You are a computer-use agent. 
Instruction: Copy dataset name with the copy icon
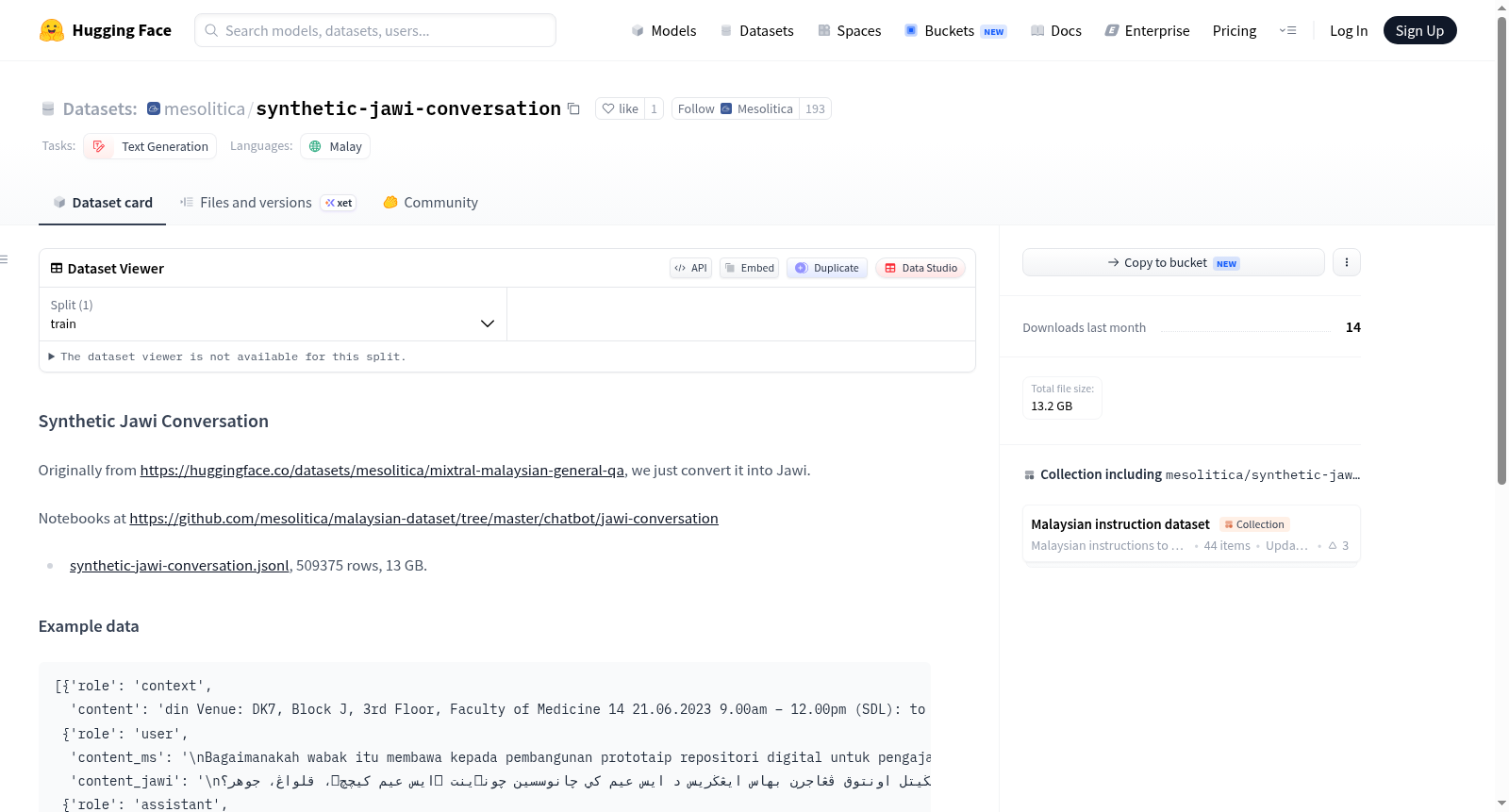573,108
